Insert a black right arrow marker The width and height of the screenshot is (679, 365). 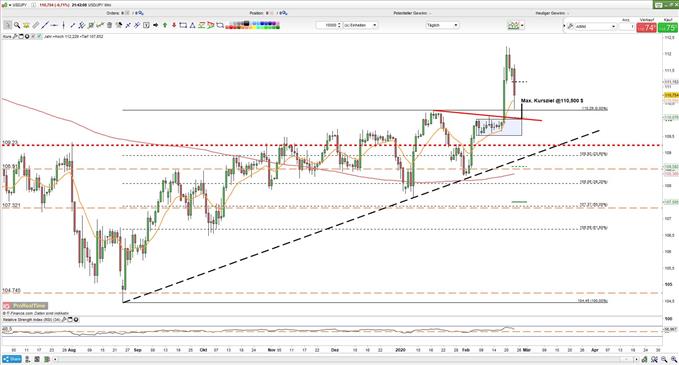155,25
